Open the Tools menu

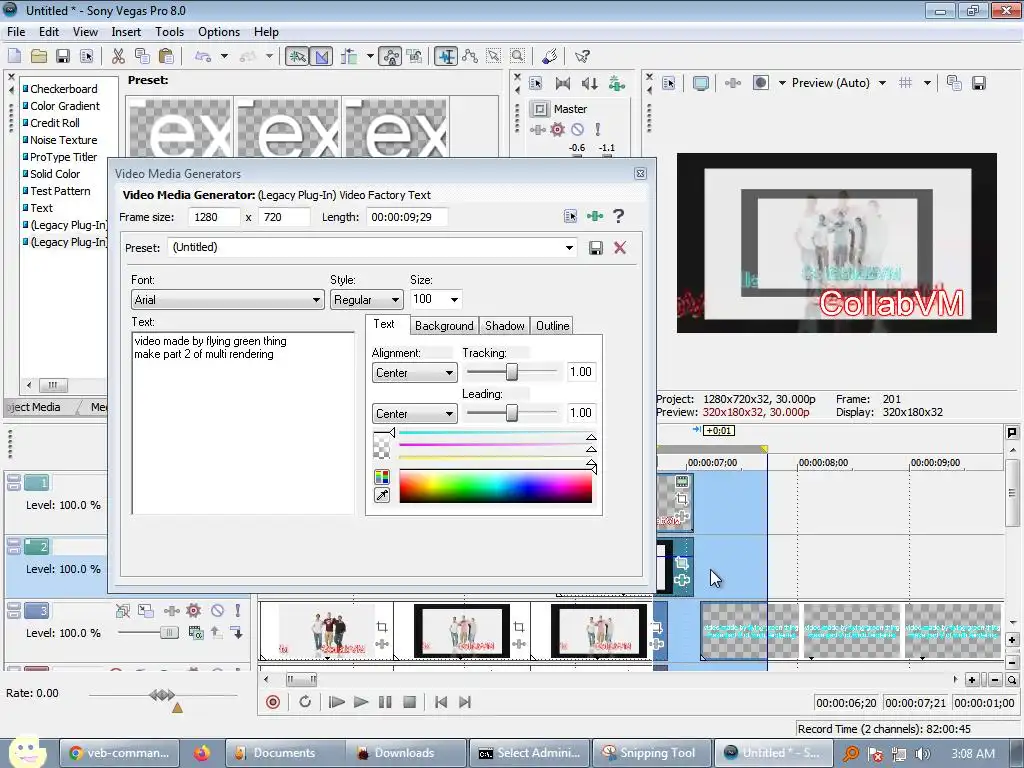[x=169, y=31]
